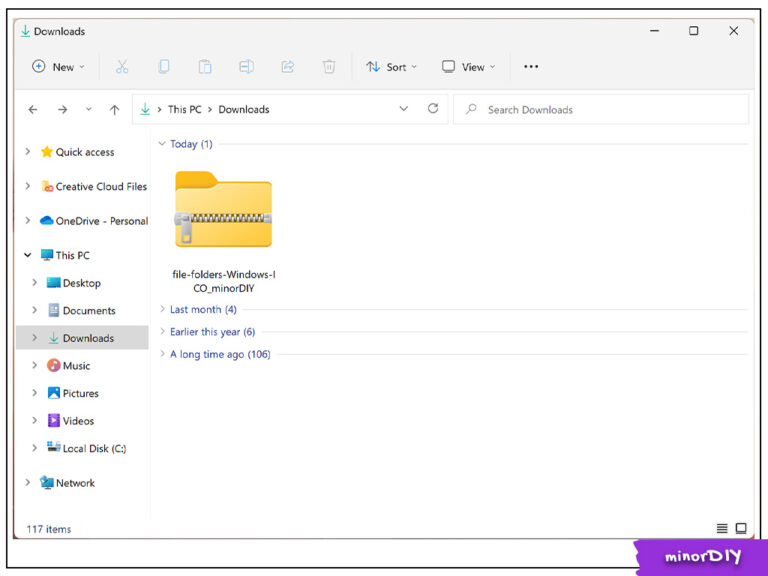Click the Videos icon in sidebar
Image resolution: width=768 pixels, height=576 pixels.
(53, 420)
